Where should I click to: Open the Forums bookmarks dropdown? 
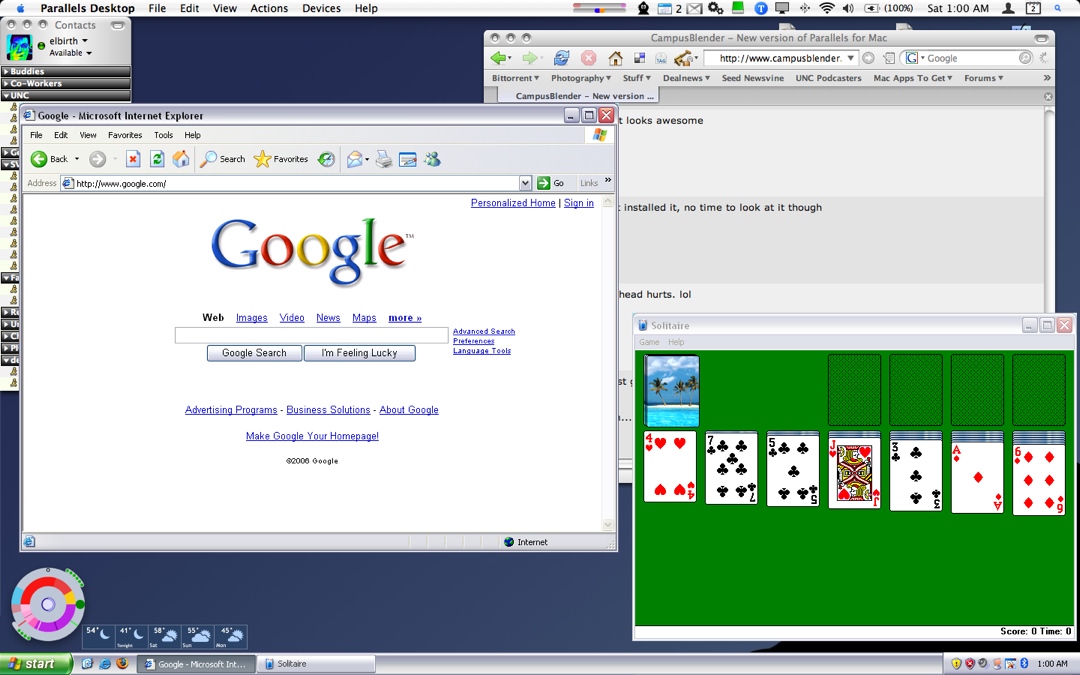pos(984,78)
